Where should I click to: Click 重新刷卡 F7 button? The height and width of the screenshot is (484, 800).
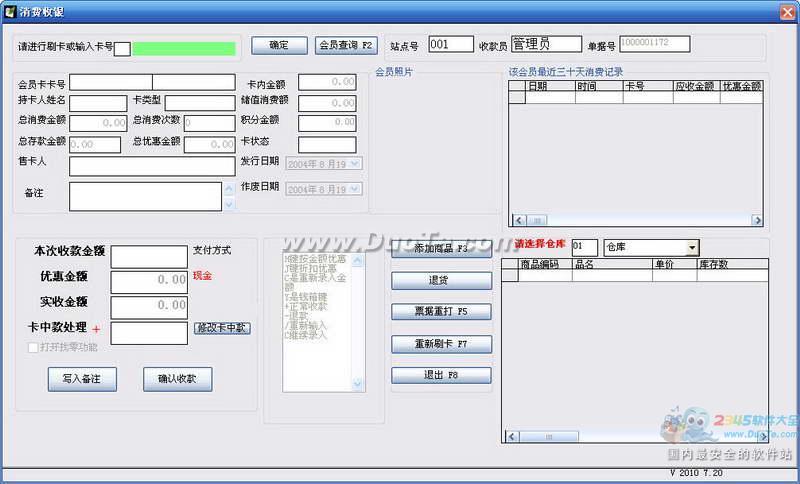coord(441,344)
